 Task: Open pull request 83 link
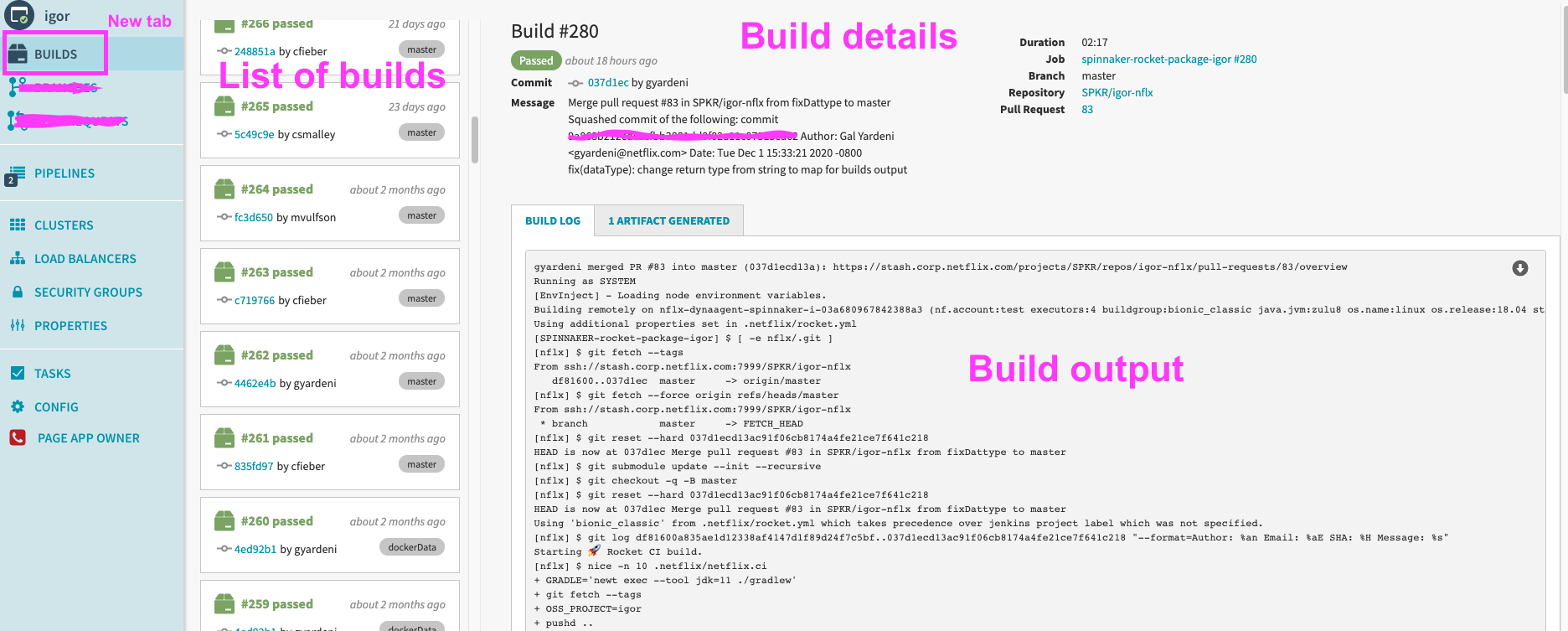pyautogui.click(x=1087, y=109)
